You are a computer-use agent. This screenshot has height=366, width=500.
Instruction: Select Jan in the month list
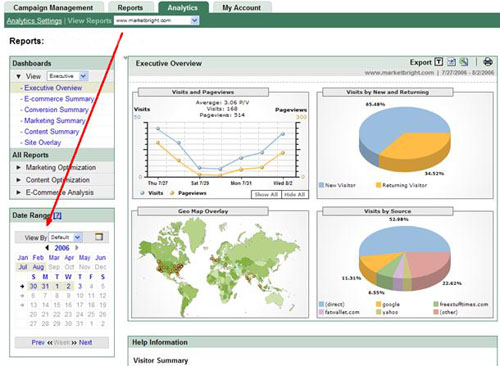[x=23, y=258]
